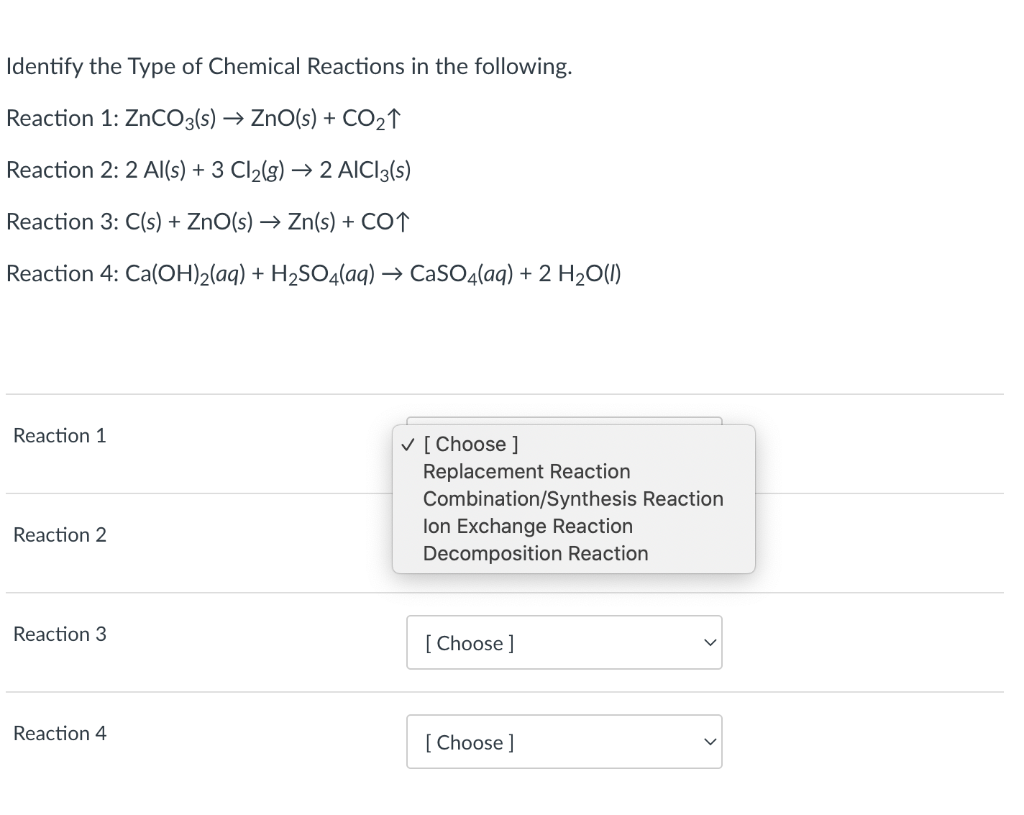The height and width of the screenshot is (815, 1024).
Task: Click the ZnCO3 decomposition equation text
Action: point(204,117)
